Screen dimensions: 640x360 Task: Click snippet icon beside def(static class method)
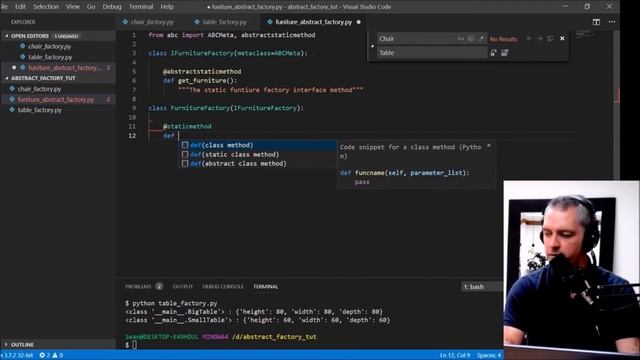click(x=185, y=154)
